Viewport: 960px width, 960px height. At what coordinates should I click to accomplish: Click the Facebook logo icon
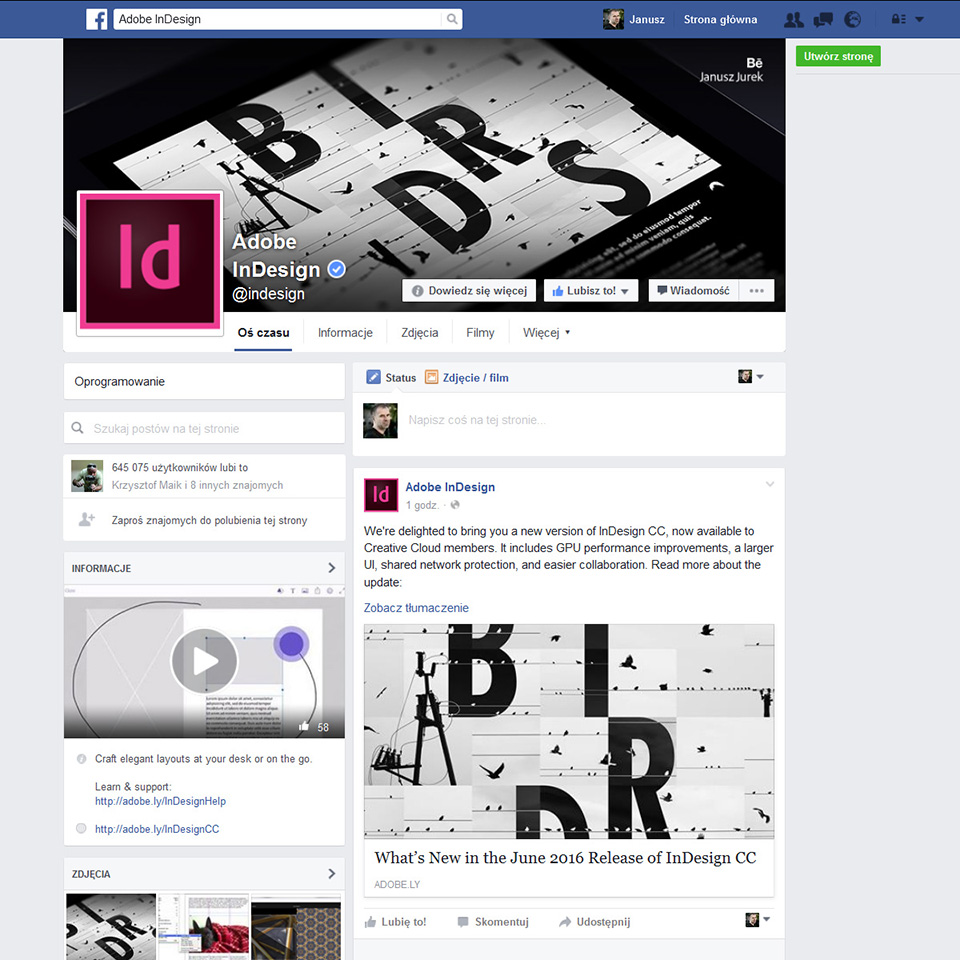pos(97,19)
